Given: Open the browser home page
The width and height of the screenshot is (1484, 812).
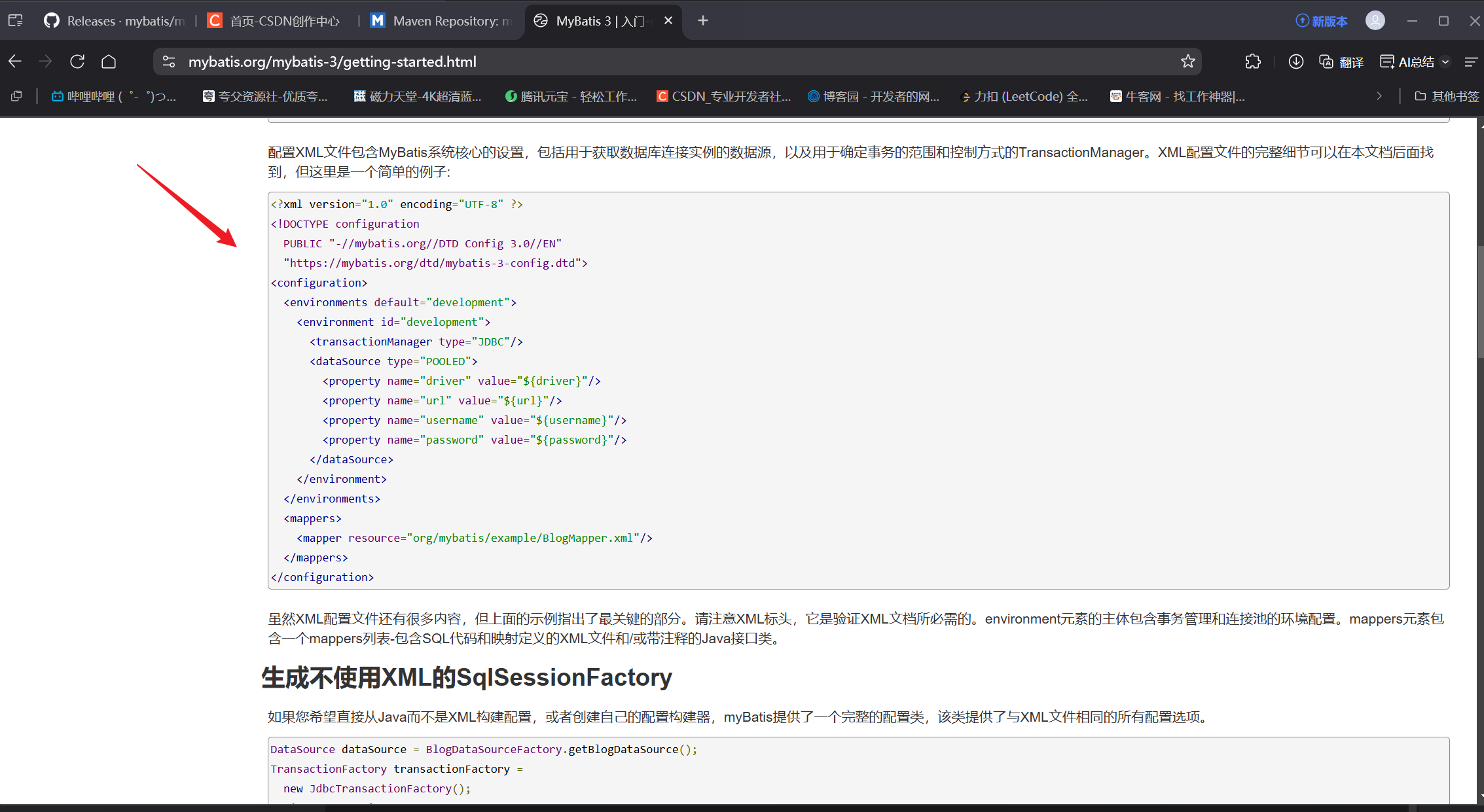Looking at the screenshot, I should click(x=109, y=62).
